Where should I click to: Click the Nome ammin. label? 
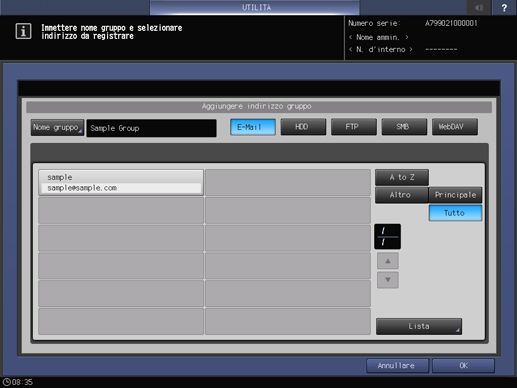coord(378,37)
